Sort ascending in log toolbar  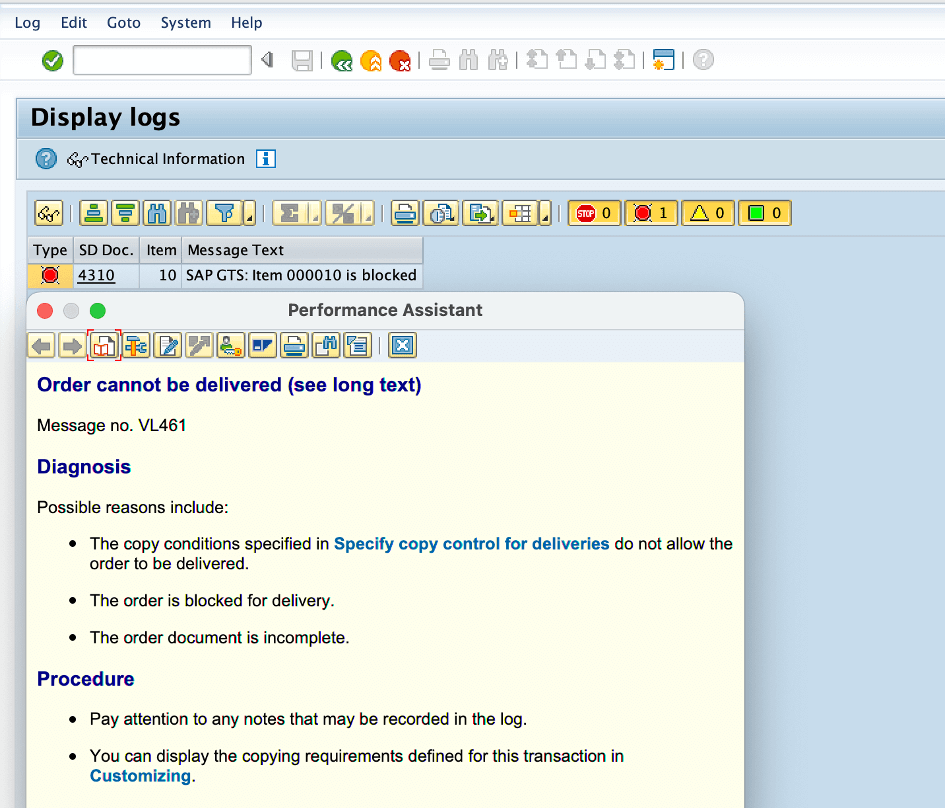click(93, 213)
